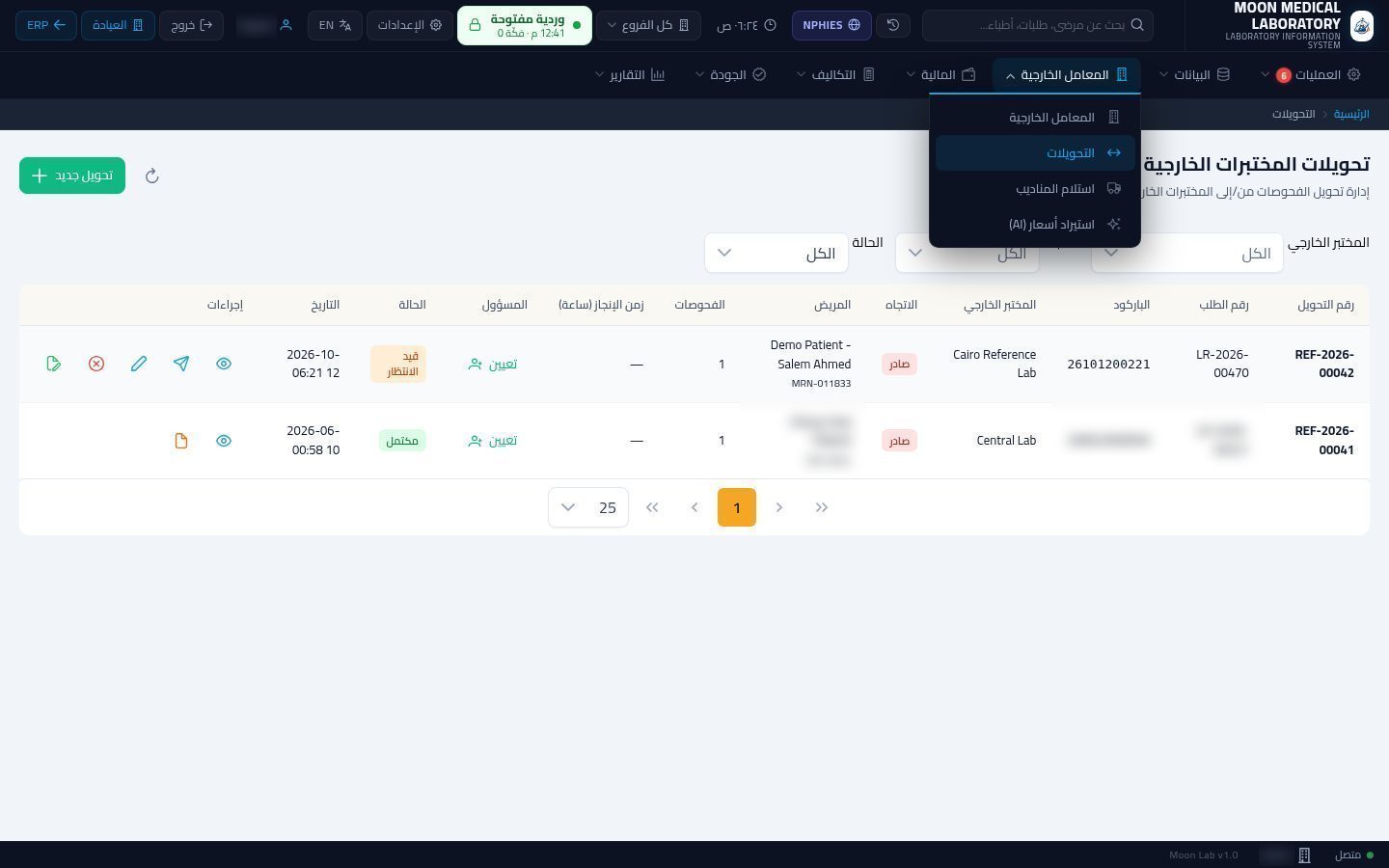Click the green document icon for REF-2026-00042
The width and height of the screenshot is (1389, 868).
click(54, 364)
